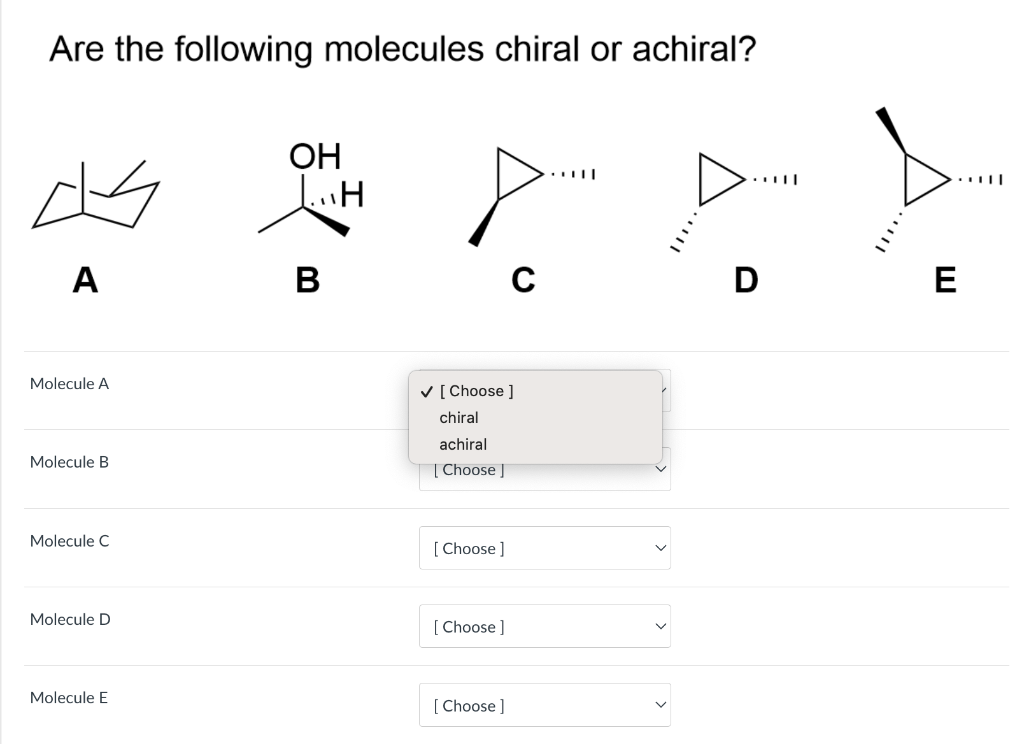Click the "Molecule B" row label
Viewport: 1024px width, 744px height.
69,462
